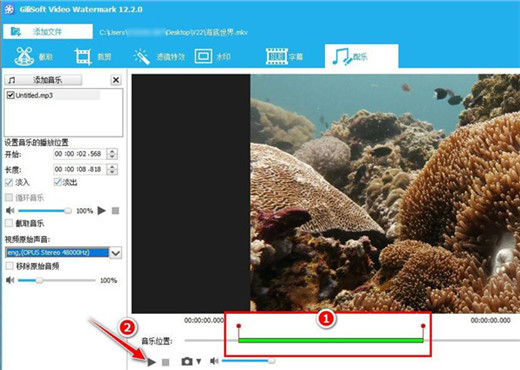Viewport: 520px width, 370px height.
Task: Open the 滤镜特效 effects tab
Action: (x=159, y=57)
